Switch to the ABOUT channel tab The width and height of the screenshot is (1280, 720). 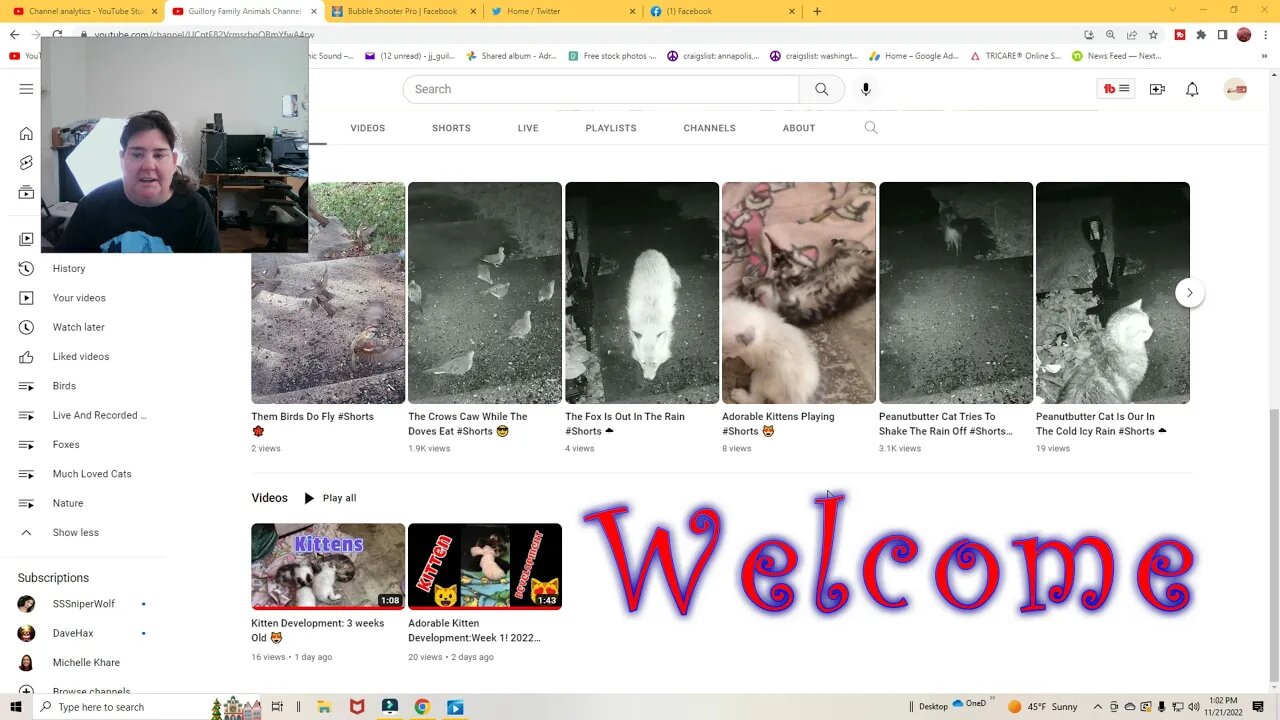[x=799, y=128]
